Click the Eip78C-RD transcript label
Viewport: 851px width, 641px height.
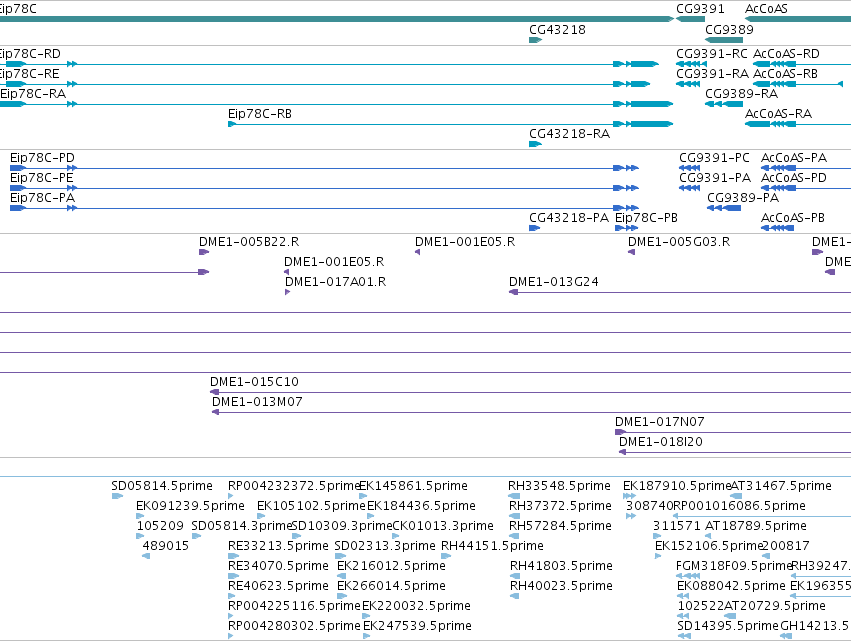30,54
